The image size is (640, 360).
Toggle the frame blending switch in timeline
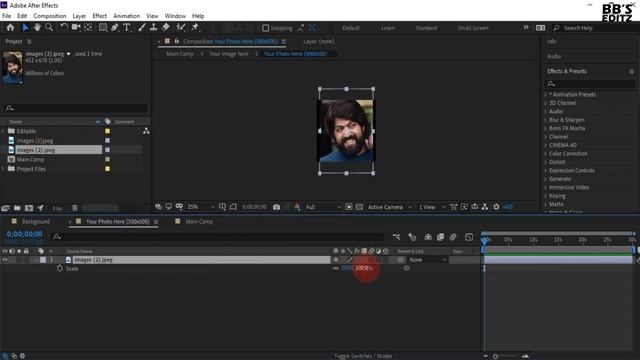point(440,237)
